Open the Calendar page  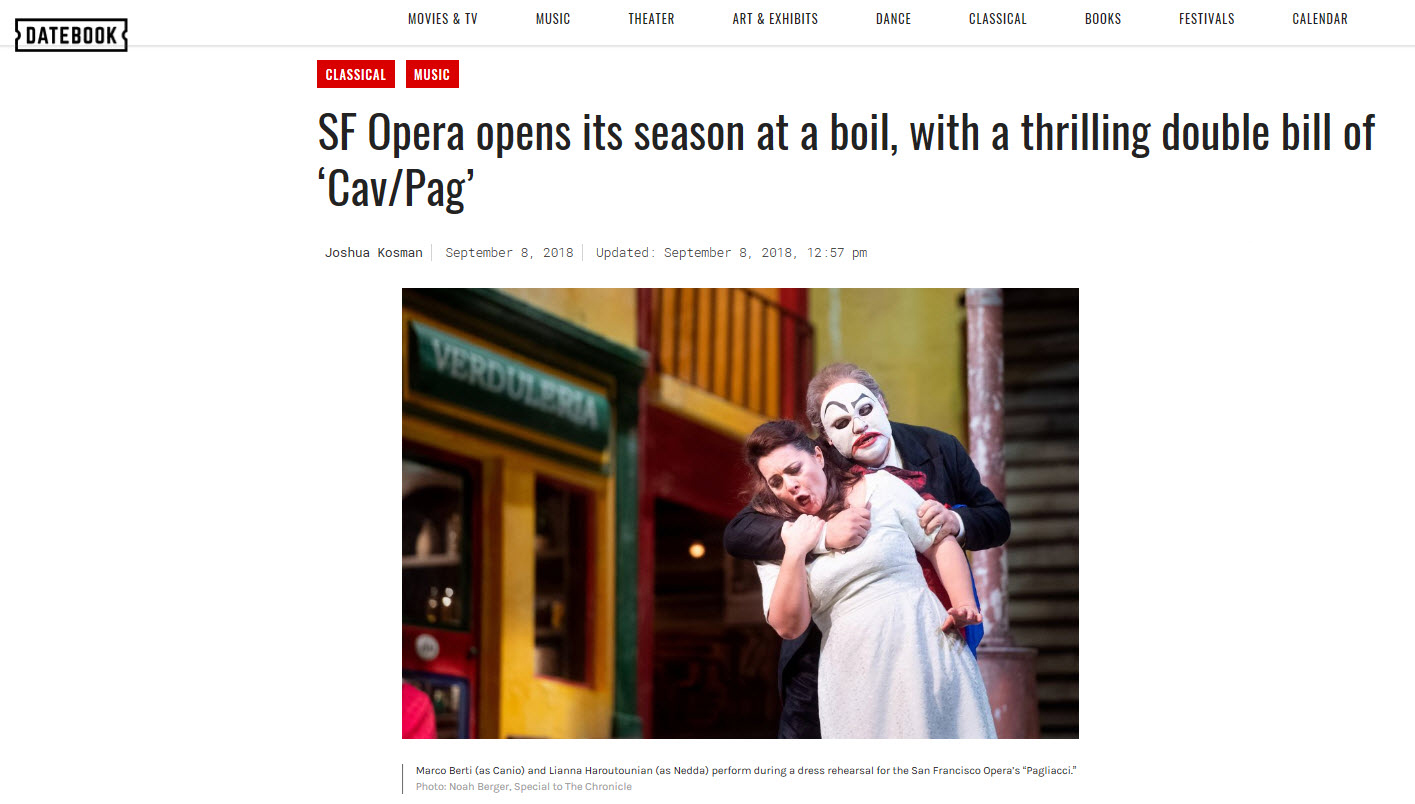(x=1320, y=19)
